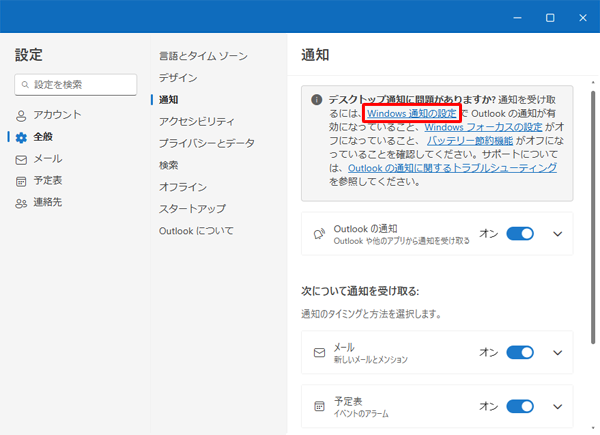Click the 次について通知を受け取る heading

tap(360, 292)
